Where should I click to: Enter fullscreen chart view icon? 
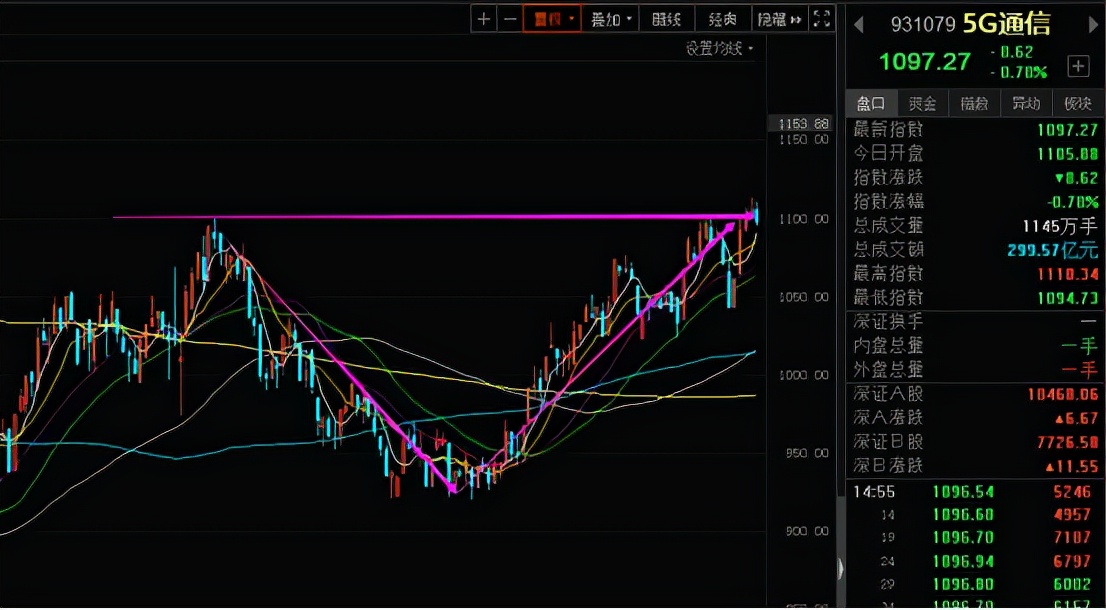click(x=821, y=19)
